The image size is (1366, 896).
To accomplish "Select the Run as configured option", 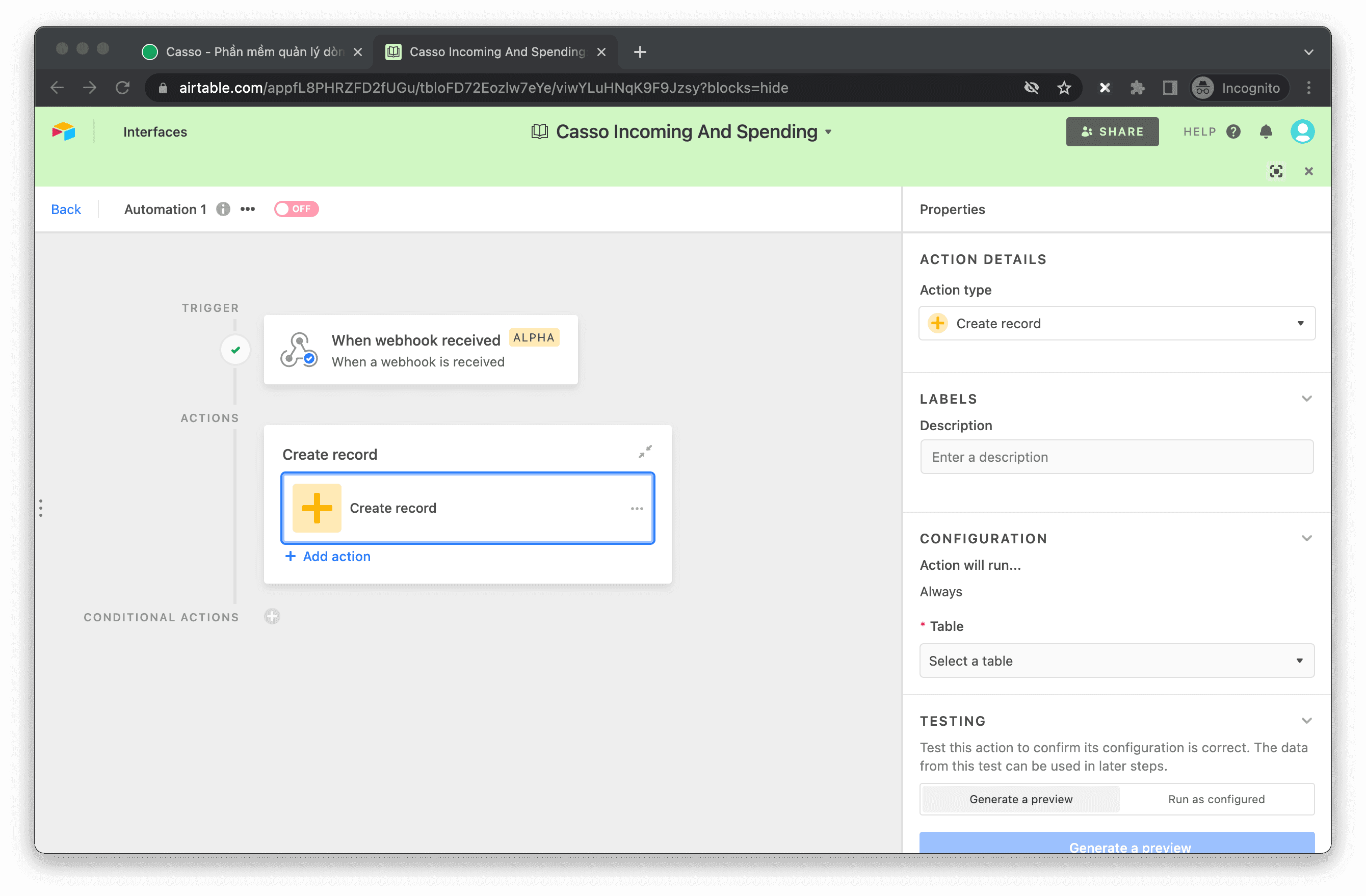I will pos(1216,800).
